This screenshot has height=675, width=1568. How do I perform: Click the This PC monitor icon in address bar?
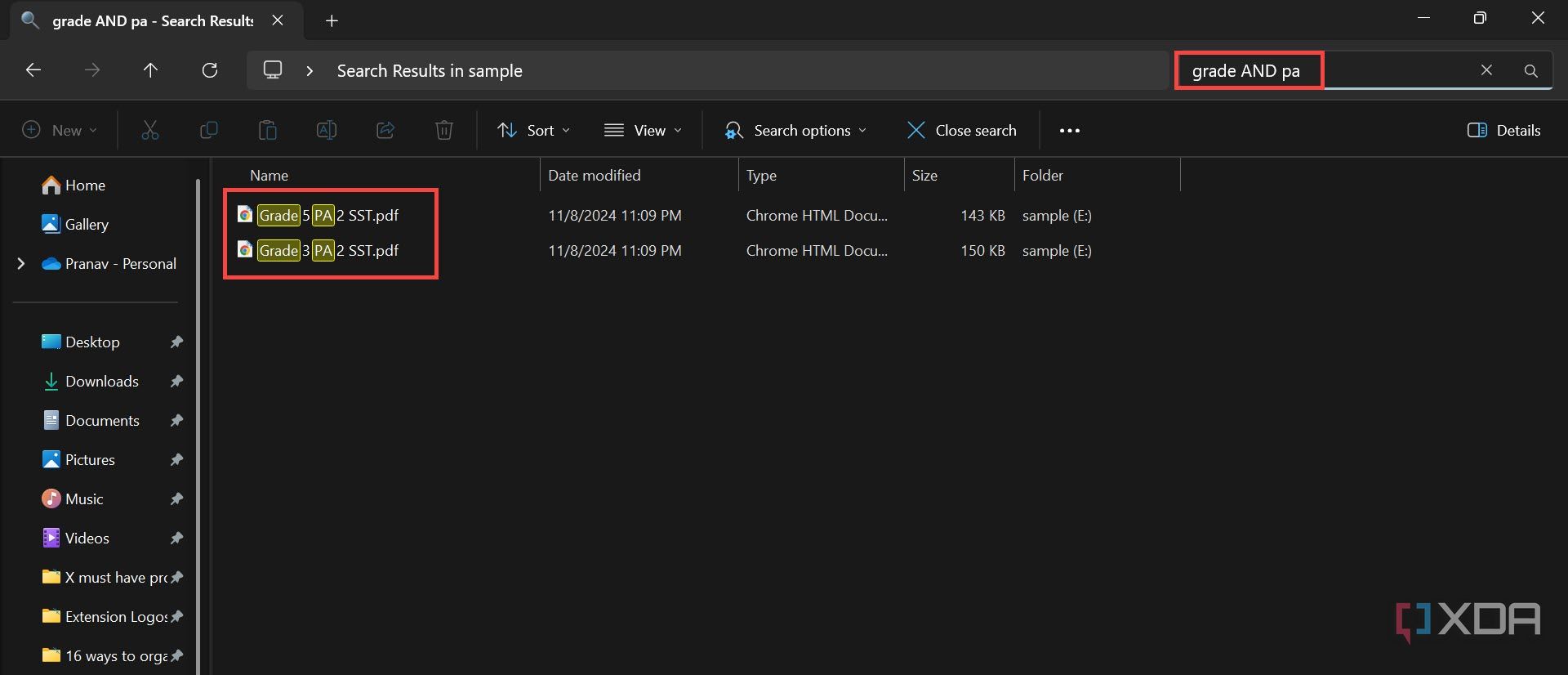pyautogui.click(x=273, y=70)
